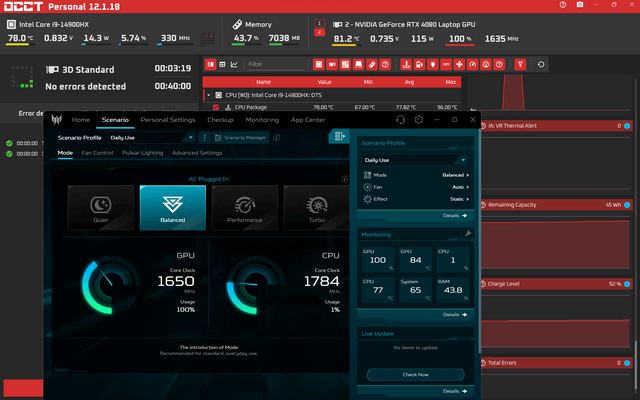Select Turbo mode
640x400 pixels.
coord(316,208)
